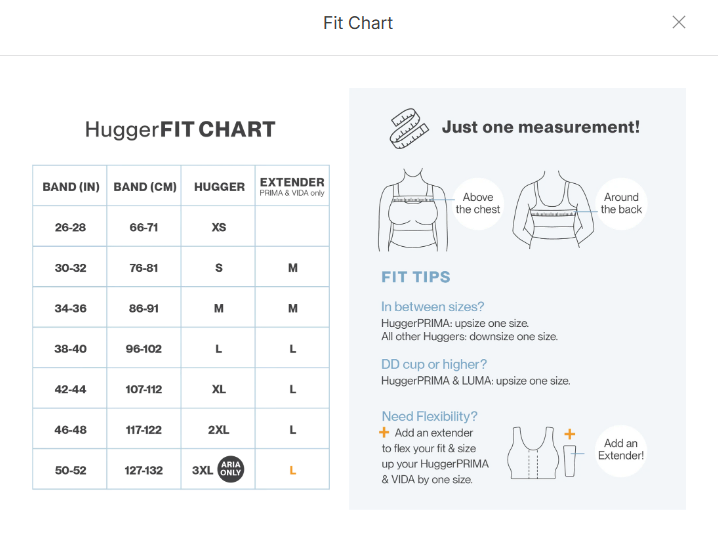Close the Fit Chart dialog
Image resolution: width=718 pixels, height=547 pixels.
click(x=679, y=22)
